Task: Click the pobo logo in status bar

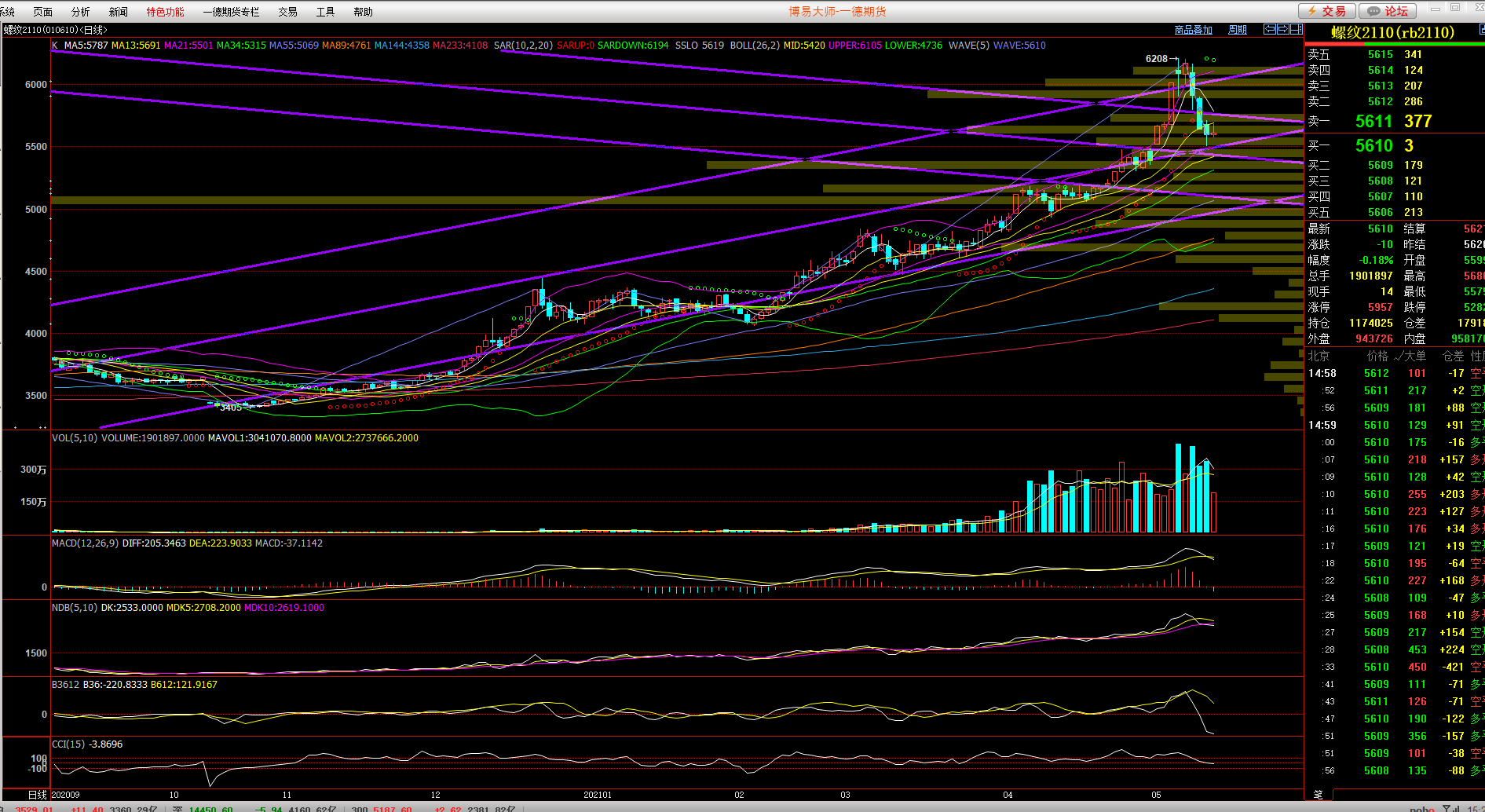Action: coord(1421,808)
